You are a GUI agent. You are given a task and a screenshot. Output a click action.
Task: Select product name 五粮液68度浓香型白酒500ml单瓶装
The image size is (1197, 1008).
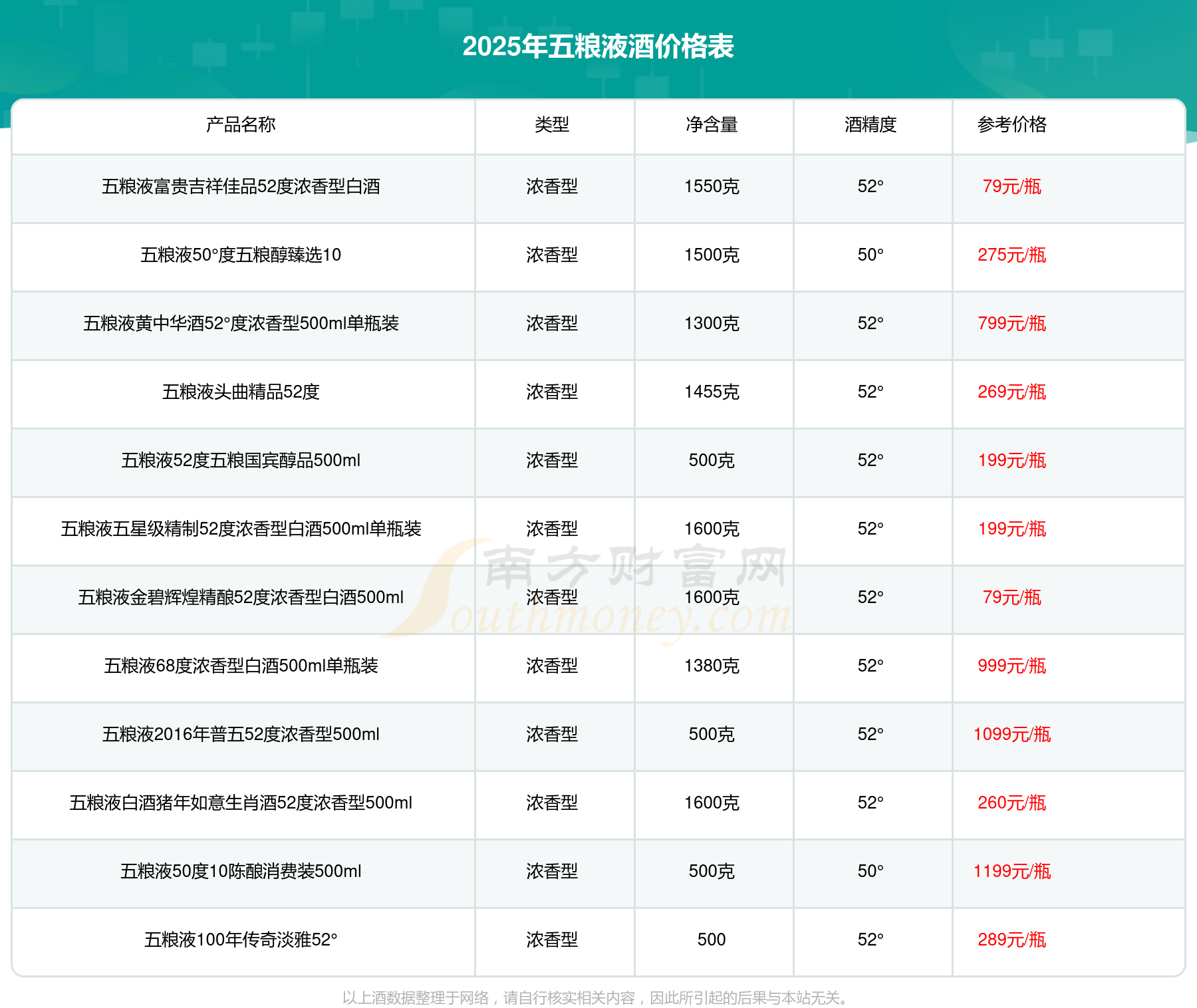pyautogui.click(x=241, y=666)
